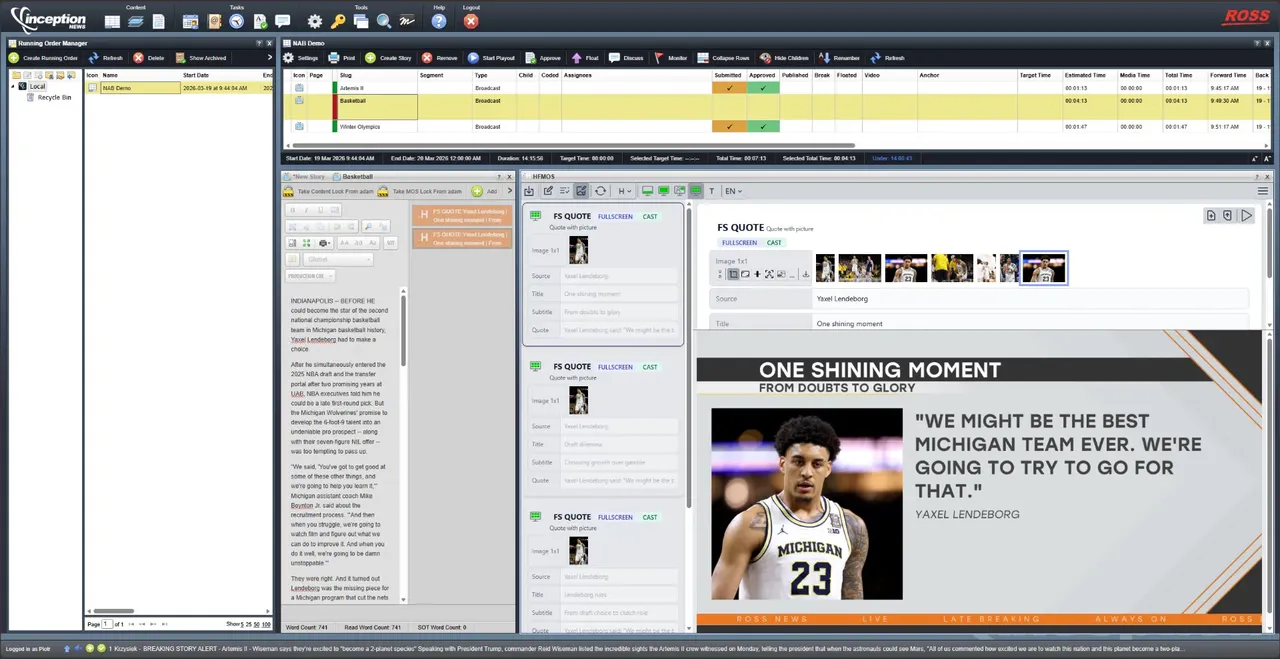Open the EN language dropdown
The width and height of the screenshot is (1280, 659).
click(x=732, y=191)
